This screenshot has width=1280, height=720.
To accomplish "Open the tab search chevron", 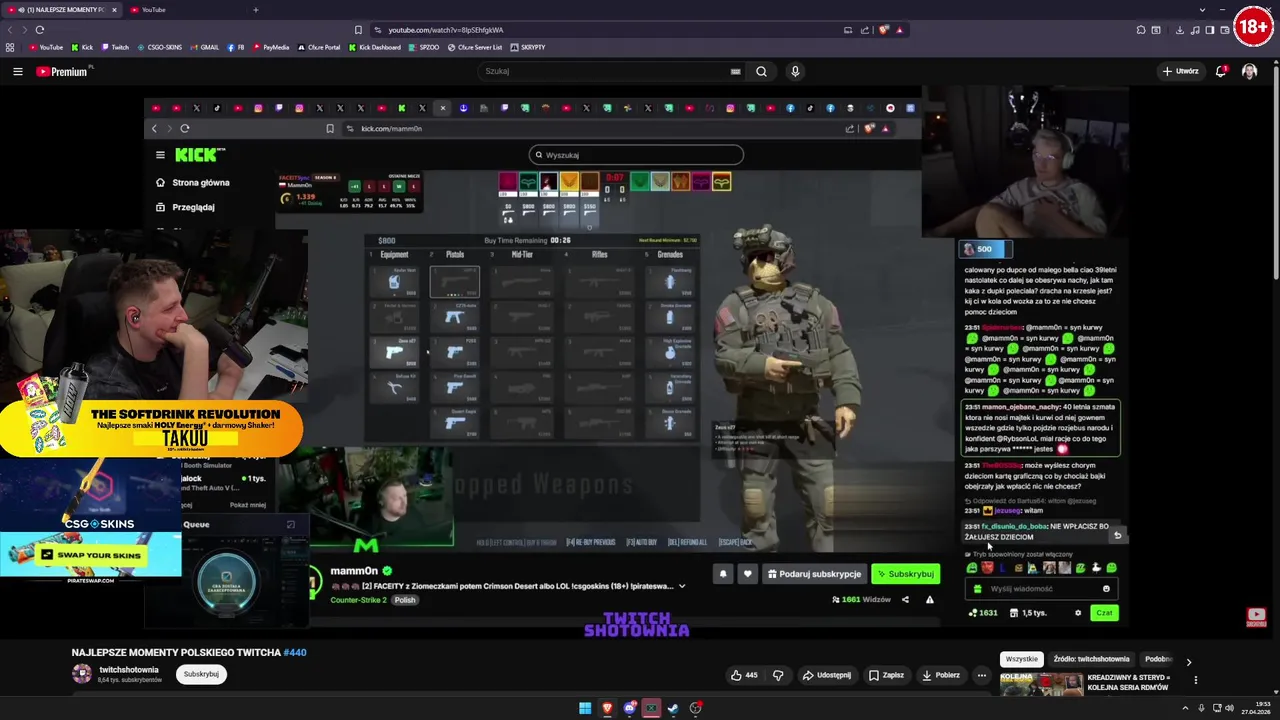I will click(x=1202, y=10).
